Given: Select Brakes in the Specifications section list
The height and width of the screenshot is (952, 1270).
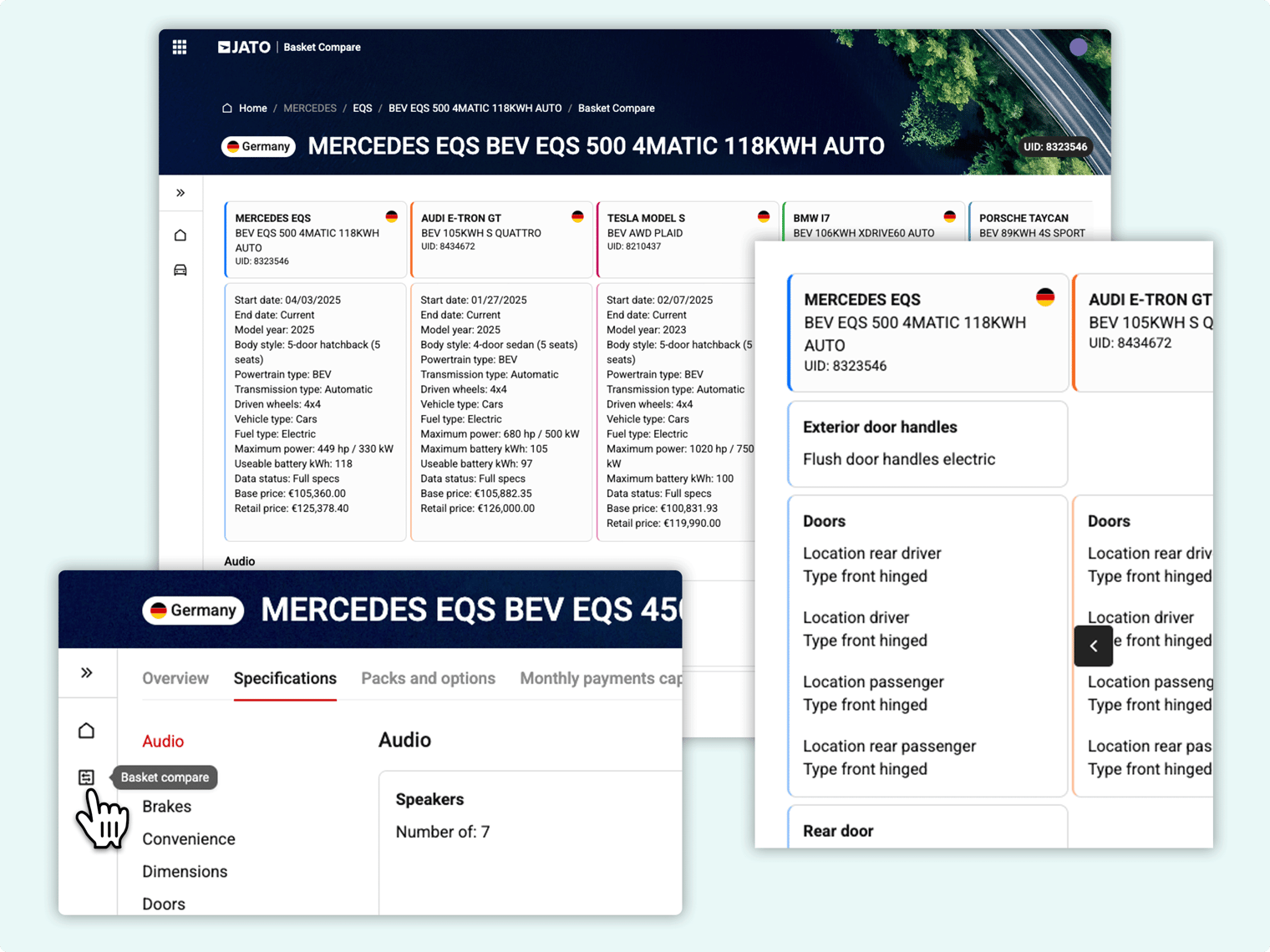Looking at the screenshot, I should point(166,806).
